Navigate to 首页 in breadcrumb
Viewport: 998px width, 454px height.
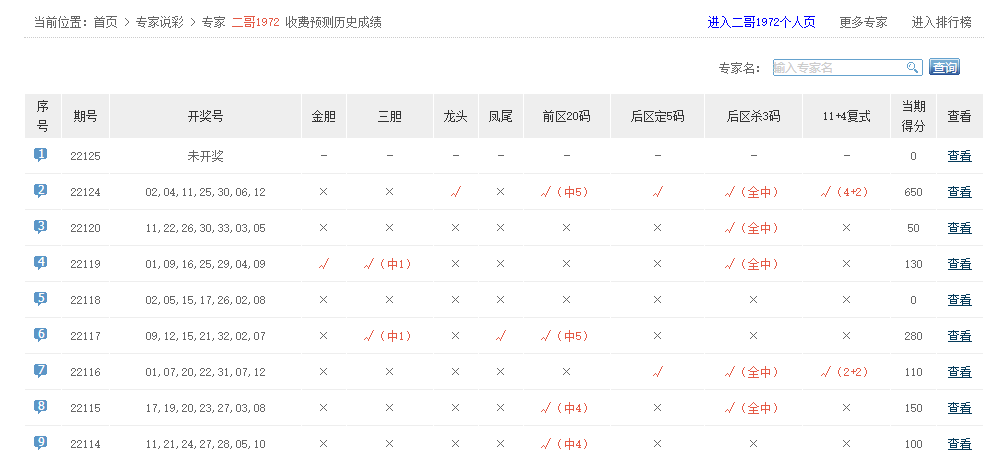point(105,22)
